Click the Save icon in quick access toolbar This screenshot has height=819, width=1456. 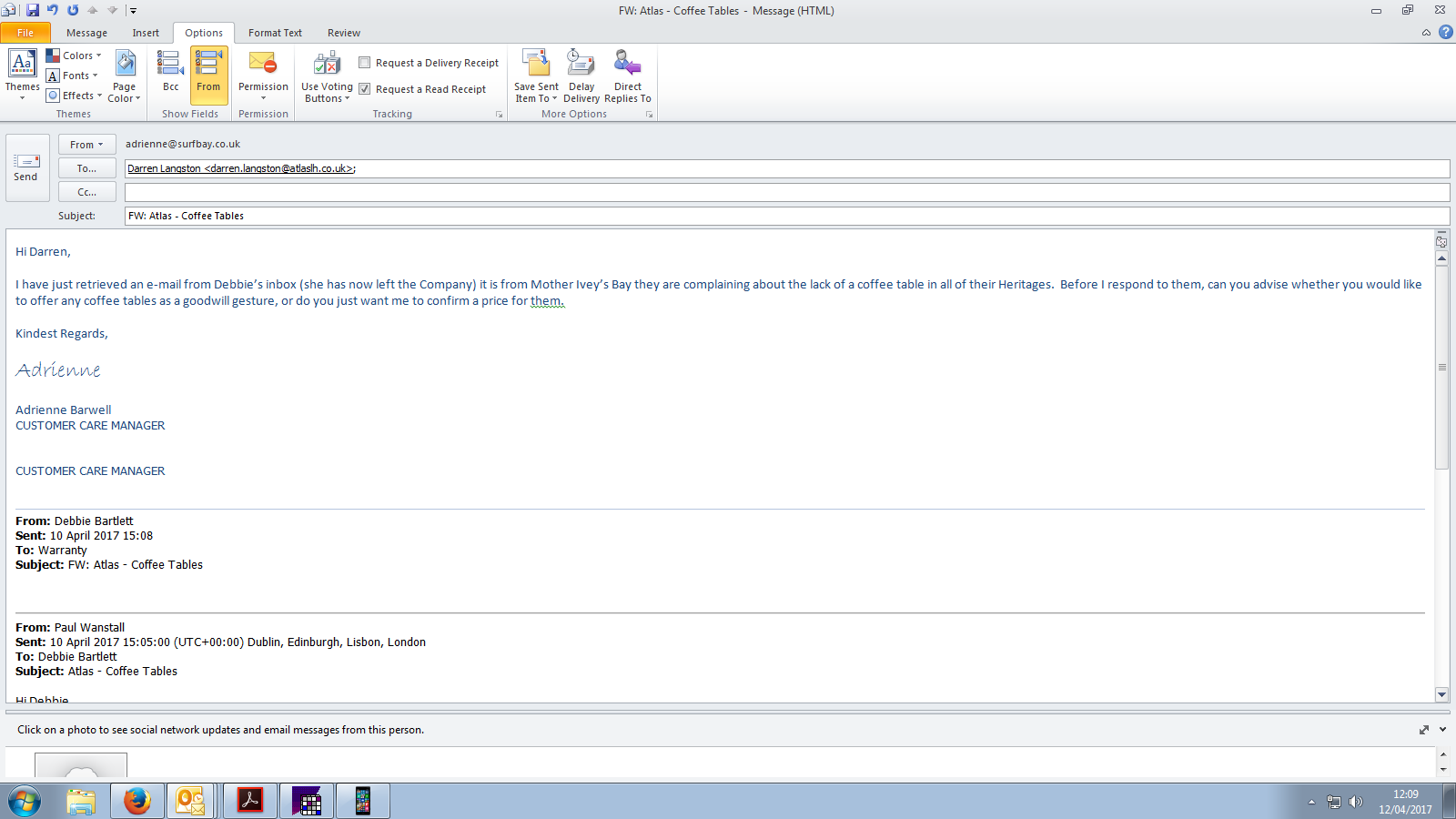click(33, 10)
